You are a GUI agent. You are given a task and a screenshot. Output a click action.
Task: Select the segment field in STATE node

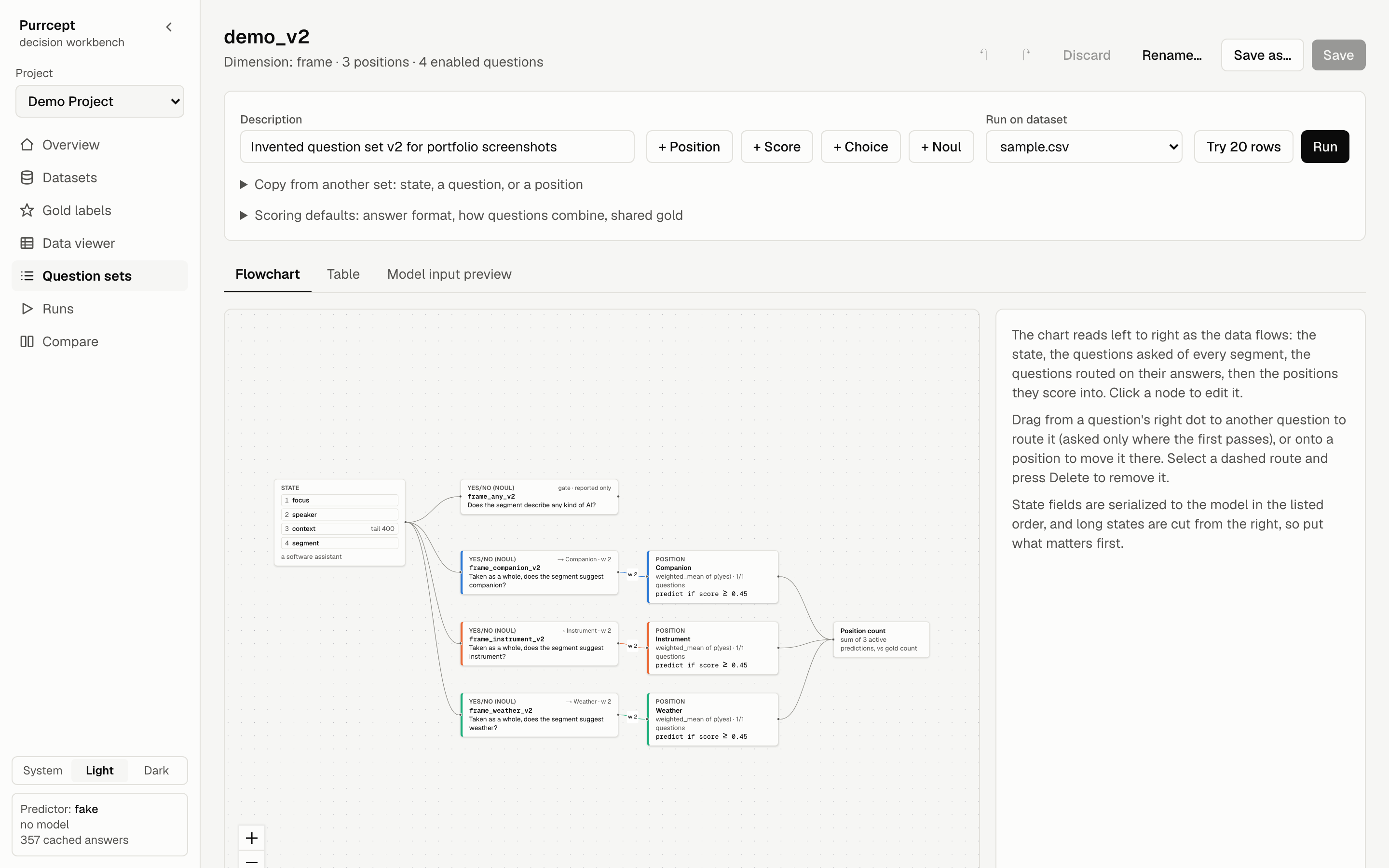340,543
